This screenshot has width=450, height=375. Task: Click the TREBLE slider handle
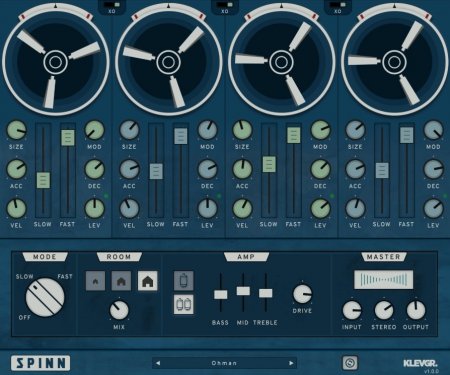click(266, 293)
